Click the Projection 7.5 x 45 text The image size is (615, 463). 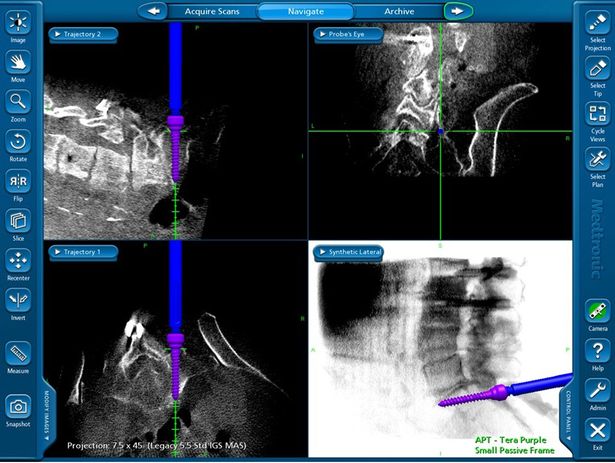click(156, 445)
